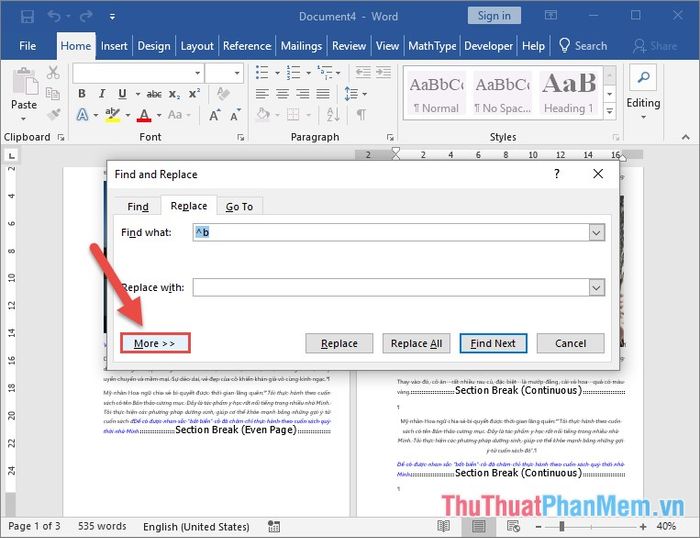Open Customize Quick Access Toolbar menu
The image size is (700, 538).
pos(112,17)
